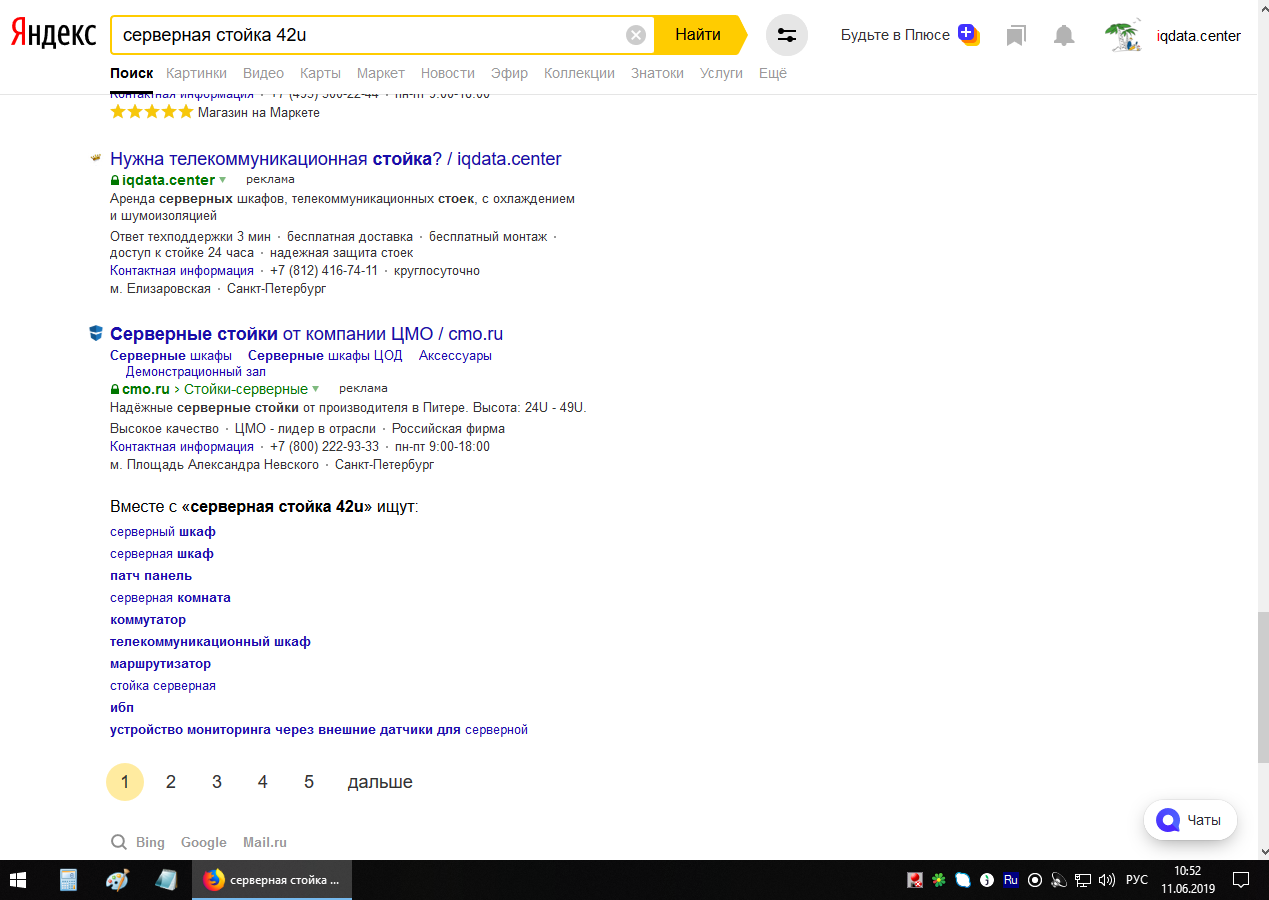Click the ICQ flower tray icon
The image size is (1269, 900).
click(938, 880)
